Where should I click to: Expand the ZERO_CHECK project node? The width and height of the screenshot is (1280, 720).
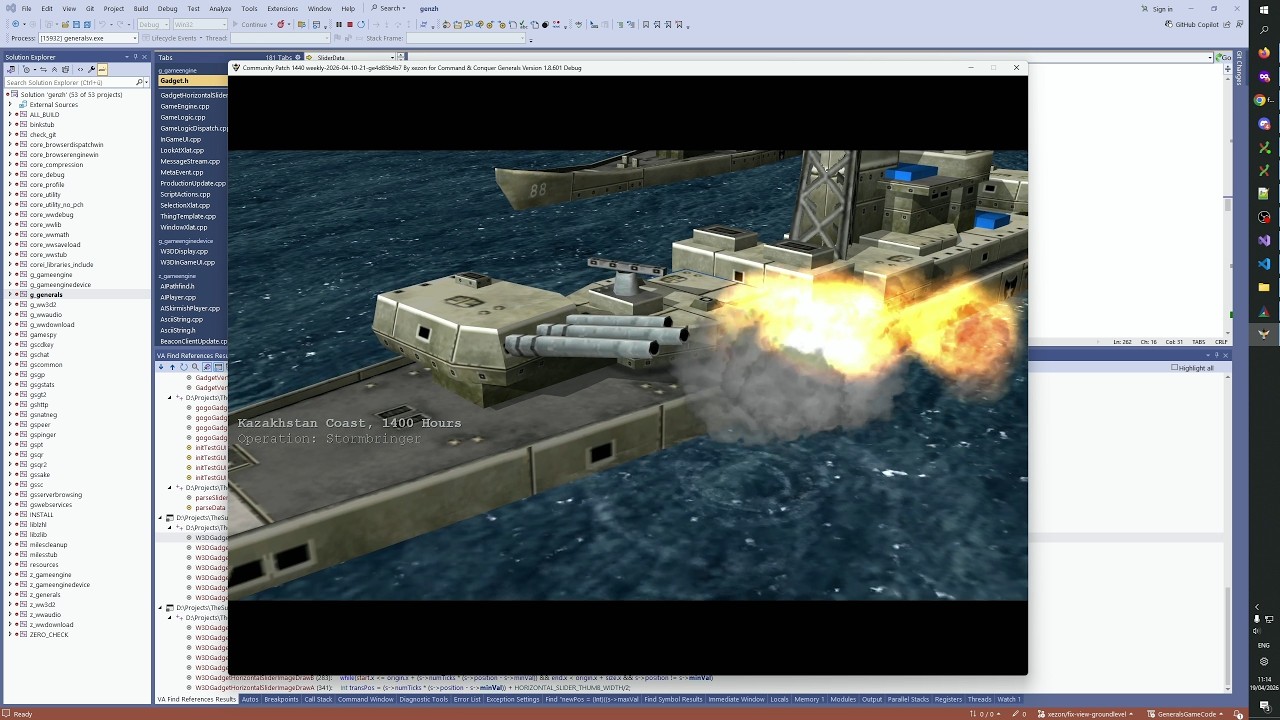click(10, 635)
